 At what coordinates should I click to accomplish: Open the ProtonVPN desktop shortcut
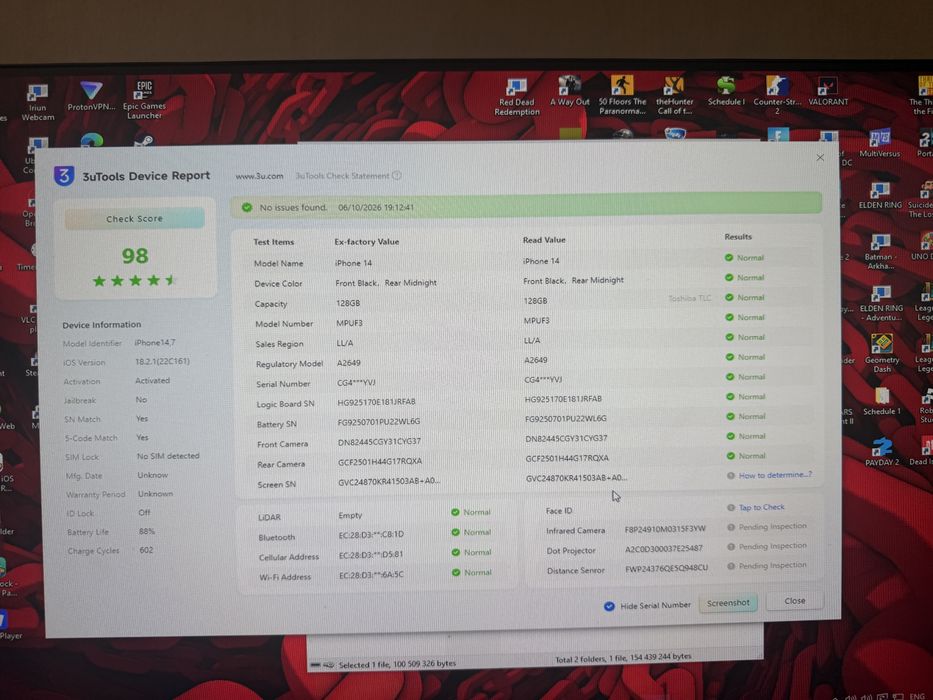(91, 96)
